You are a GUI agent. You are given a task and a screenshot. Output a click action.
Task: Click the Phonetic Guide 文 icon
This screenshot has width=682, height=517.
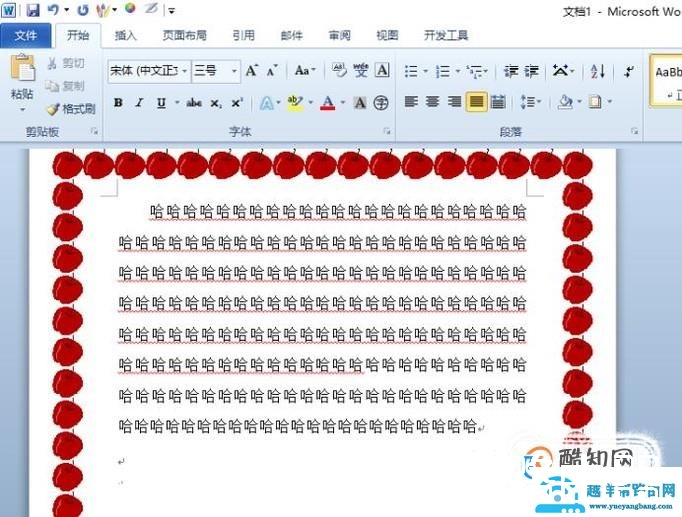[361, 70]
